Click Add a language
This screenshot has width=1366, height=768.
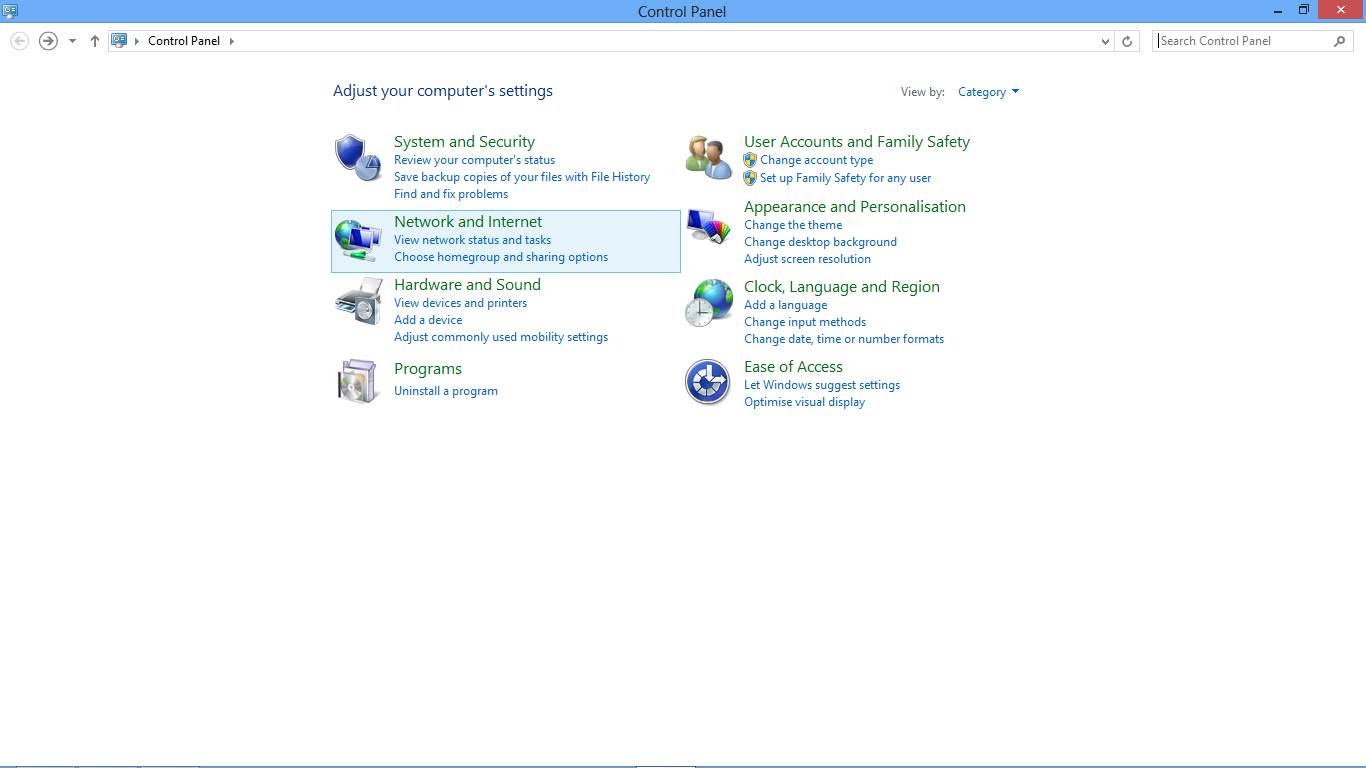pos(785,305)
